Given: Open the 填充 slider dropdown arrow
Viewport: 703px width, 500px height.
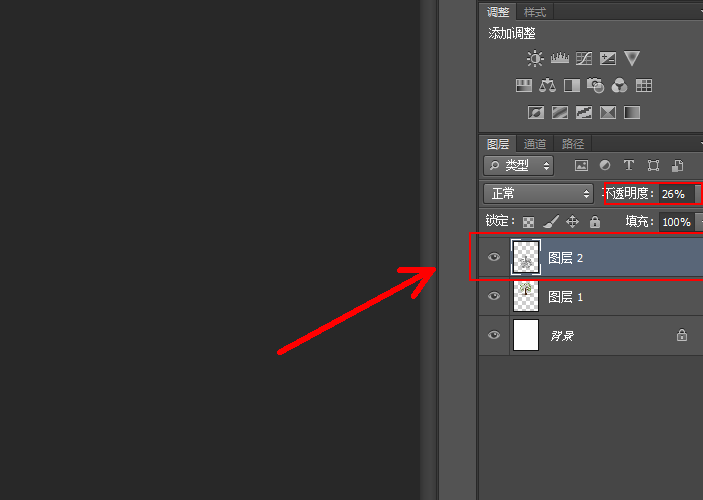Looking at the screenshot, I should click(699, 222).
